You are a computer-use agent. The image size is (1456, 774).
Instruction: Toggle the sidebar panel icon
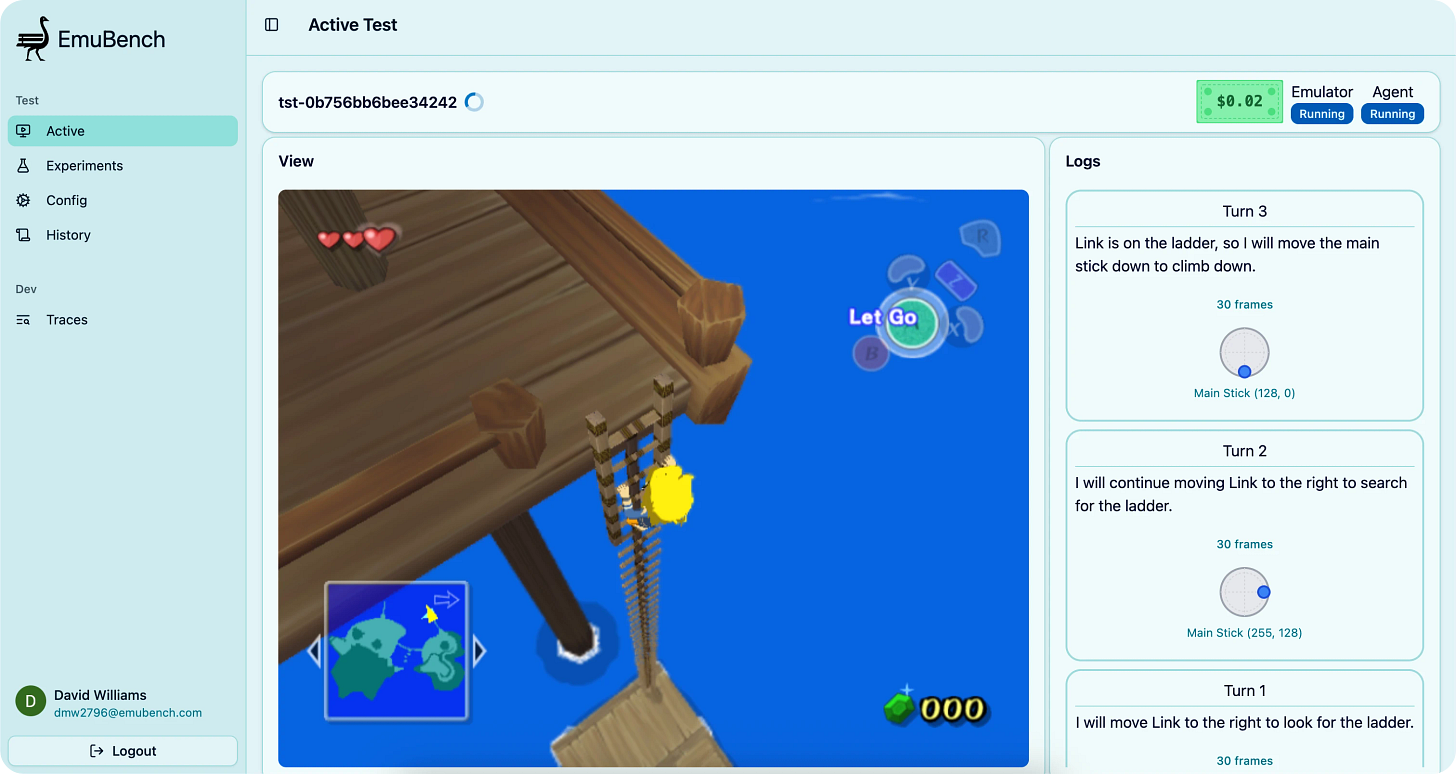(x=272, y=25)
